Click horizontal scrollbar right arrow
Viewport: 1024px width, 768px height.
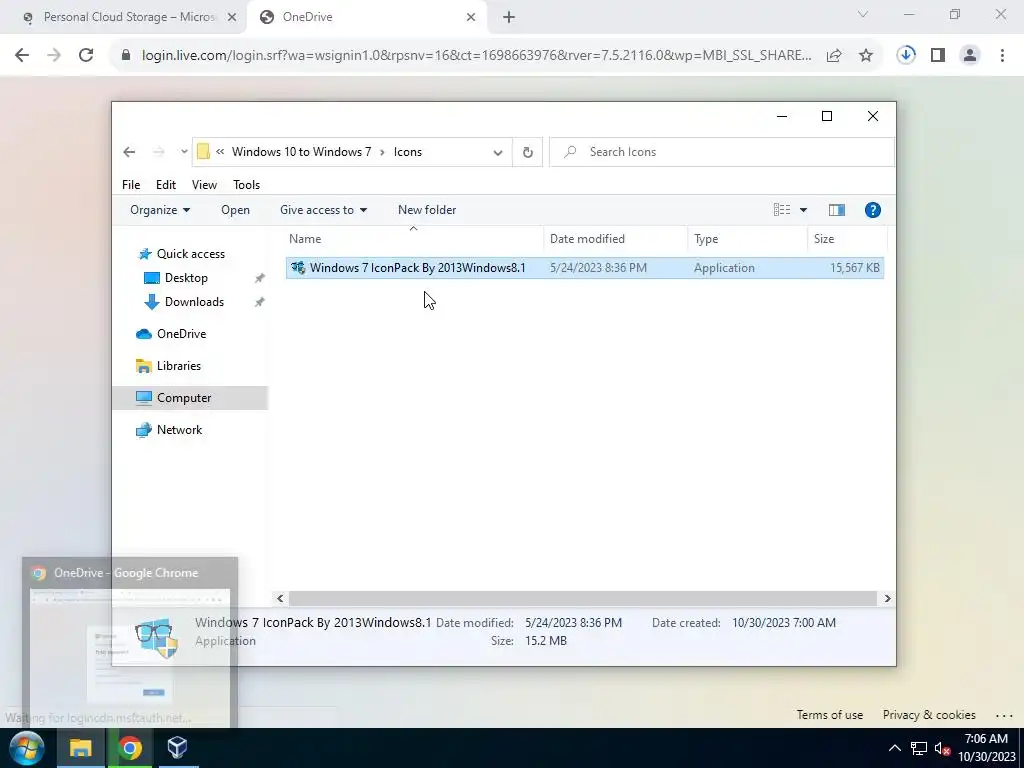pos(887,598)
